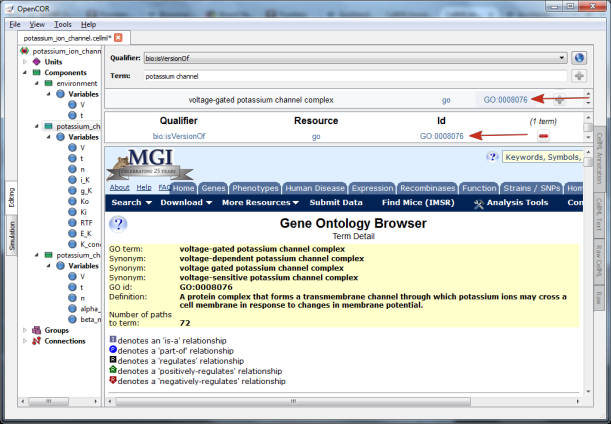Viewport: 611px width, 424px height.
Task: Click the Find Mice (IMSR) link
Action: coord(418,203)
